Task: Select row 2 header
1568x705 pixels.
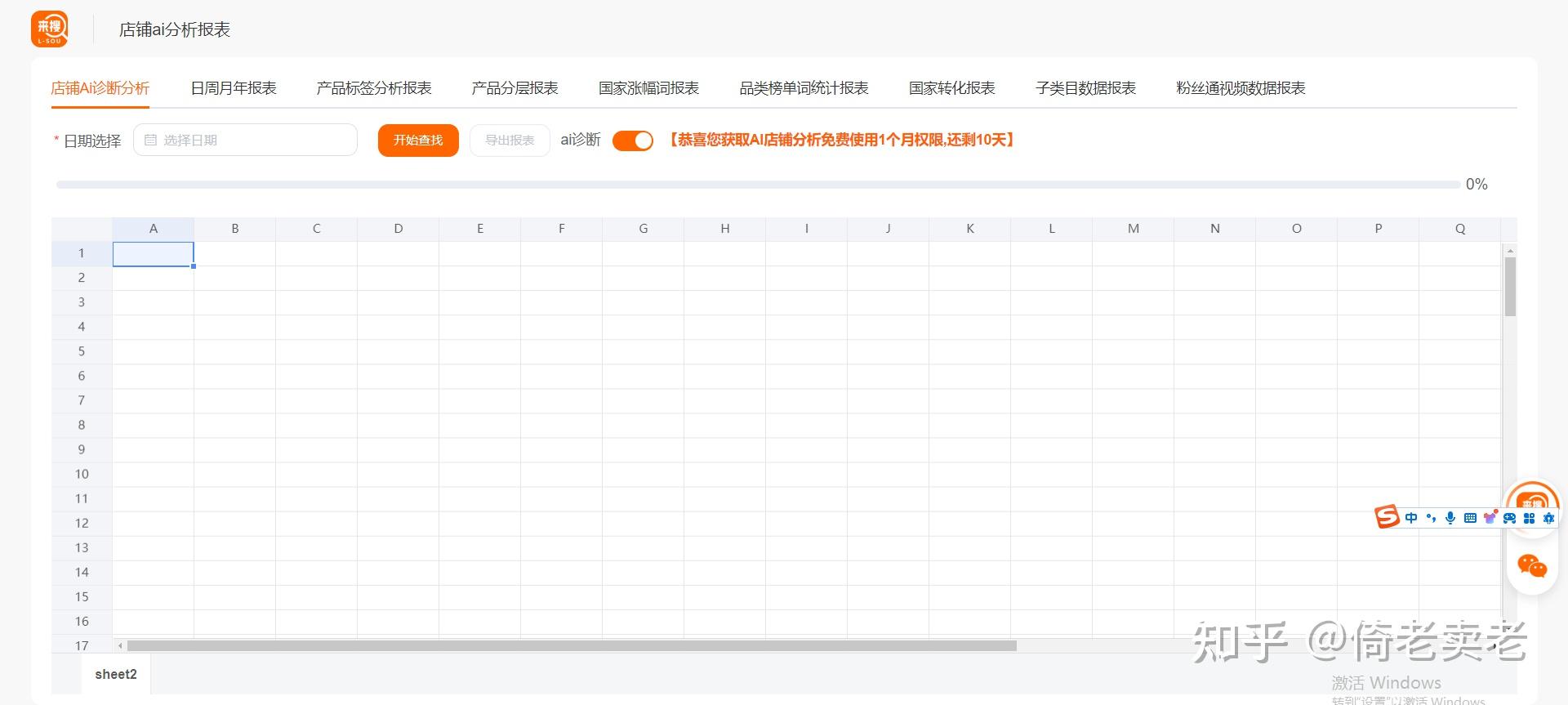Action: [x=82, y=279]
